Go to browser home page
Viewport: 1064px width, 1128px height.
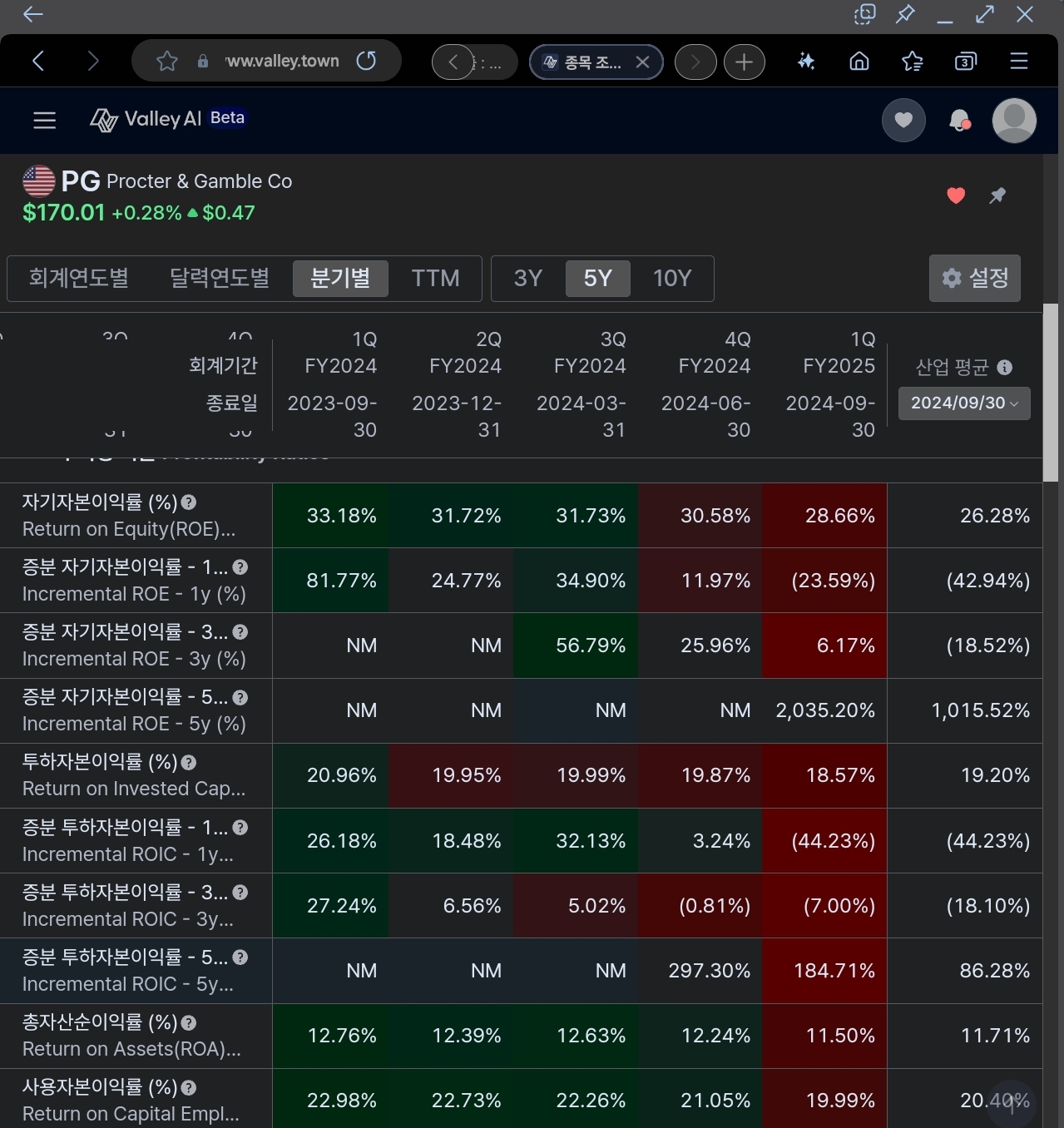point(859,61)
